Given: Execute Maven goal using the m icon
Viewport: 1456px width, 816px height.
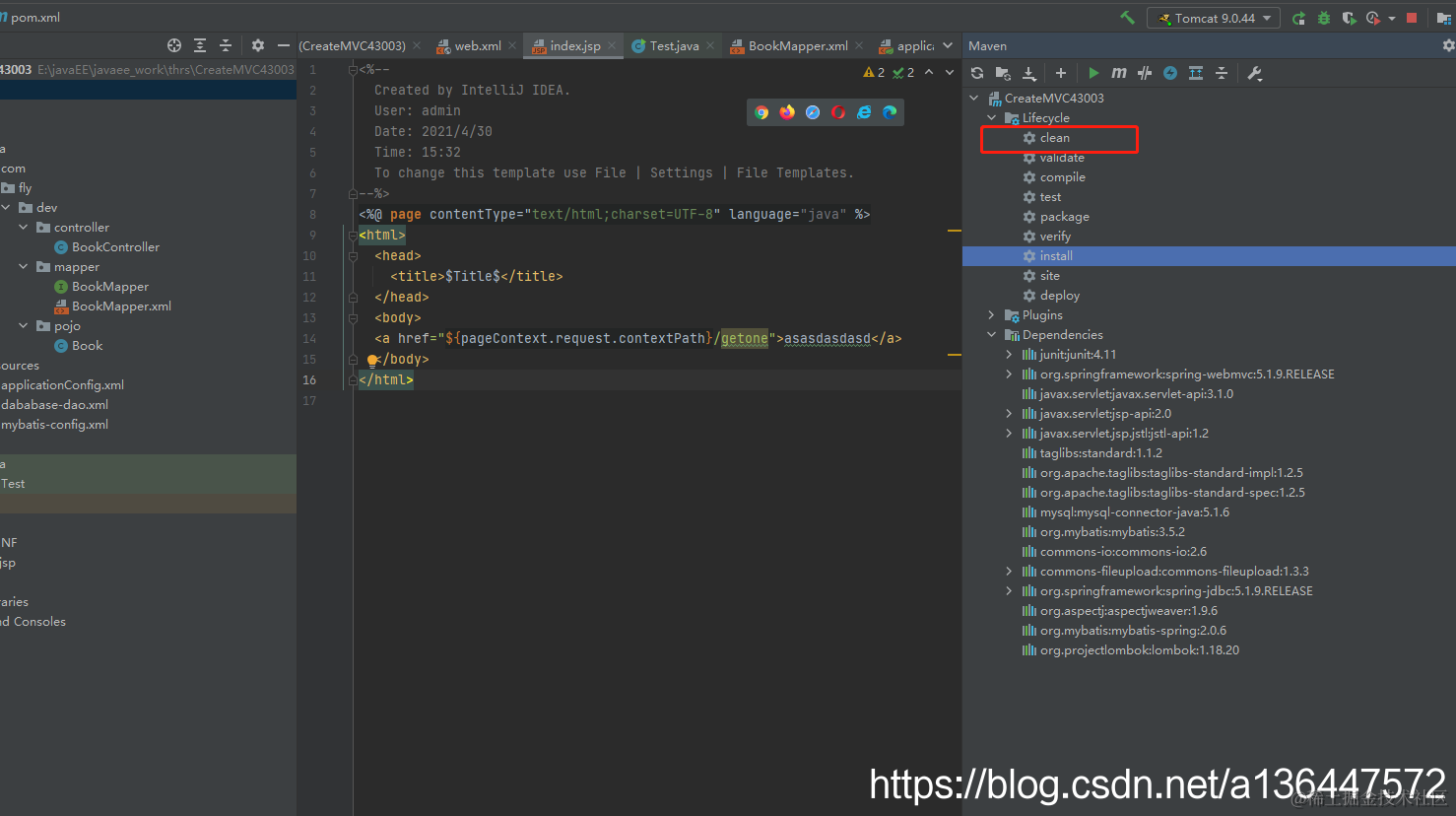Looking at the screenshot, I should [x=1119, y=73].
